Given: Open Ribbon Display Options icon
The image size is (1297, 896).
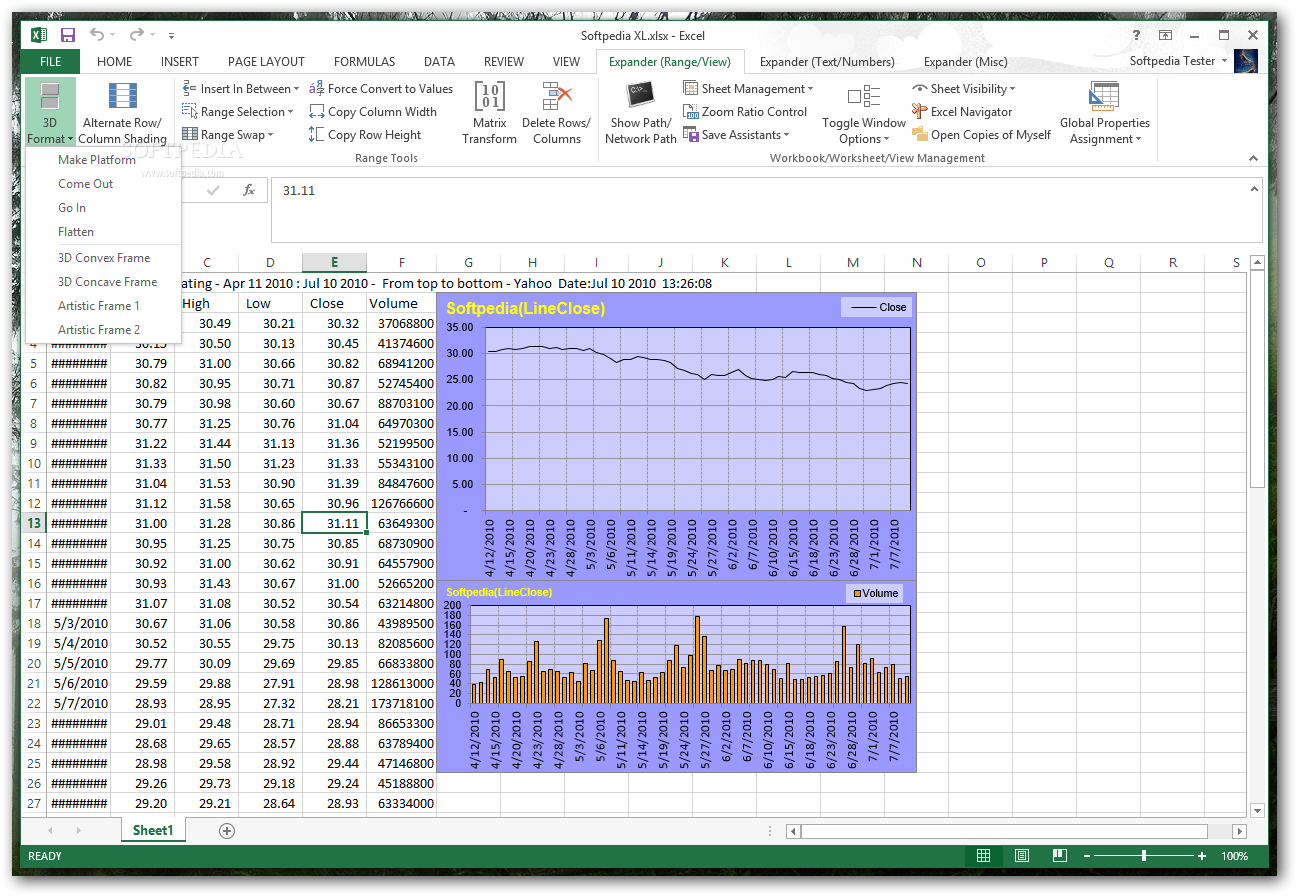Looking at the screenshot, I should [x=1166, y=35].
